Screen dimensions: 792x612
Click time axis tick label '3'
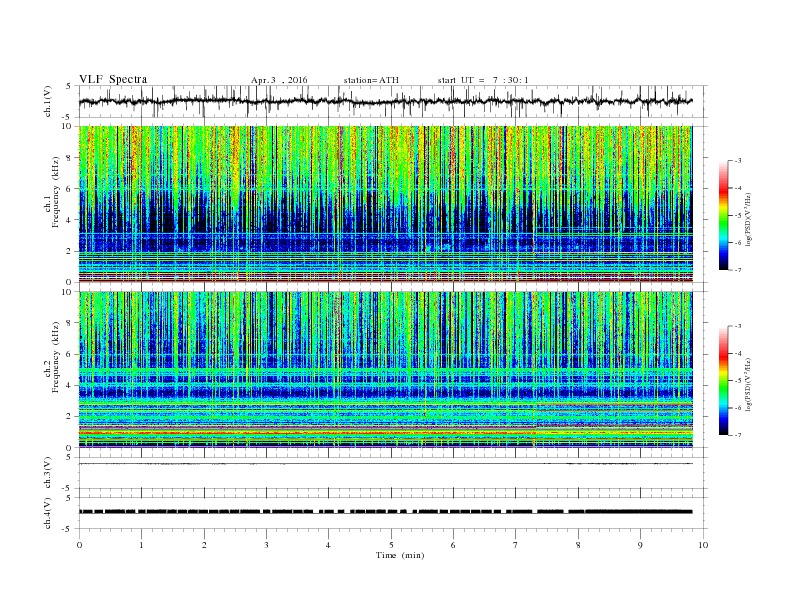266,545
